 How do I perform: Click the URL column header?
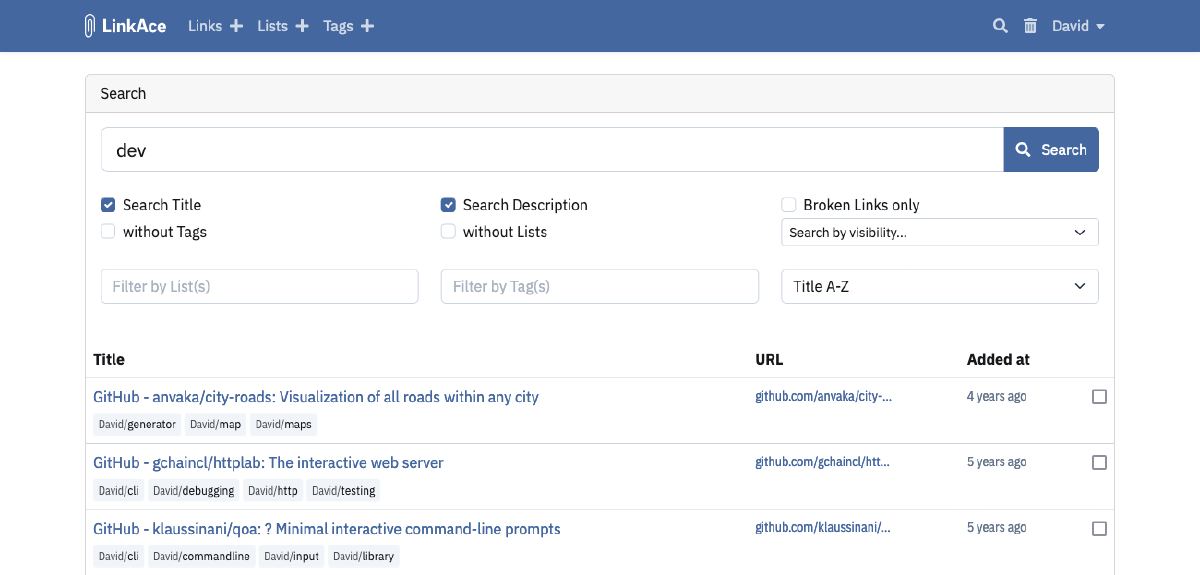tap(769, 359)
